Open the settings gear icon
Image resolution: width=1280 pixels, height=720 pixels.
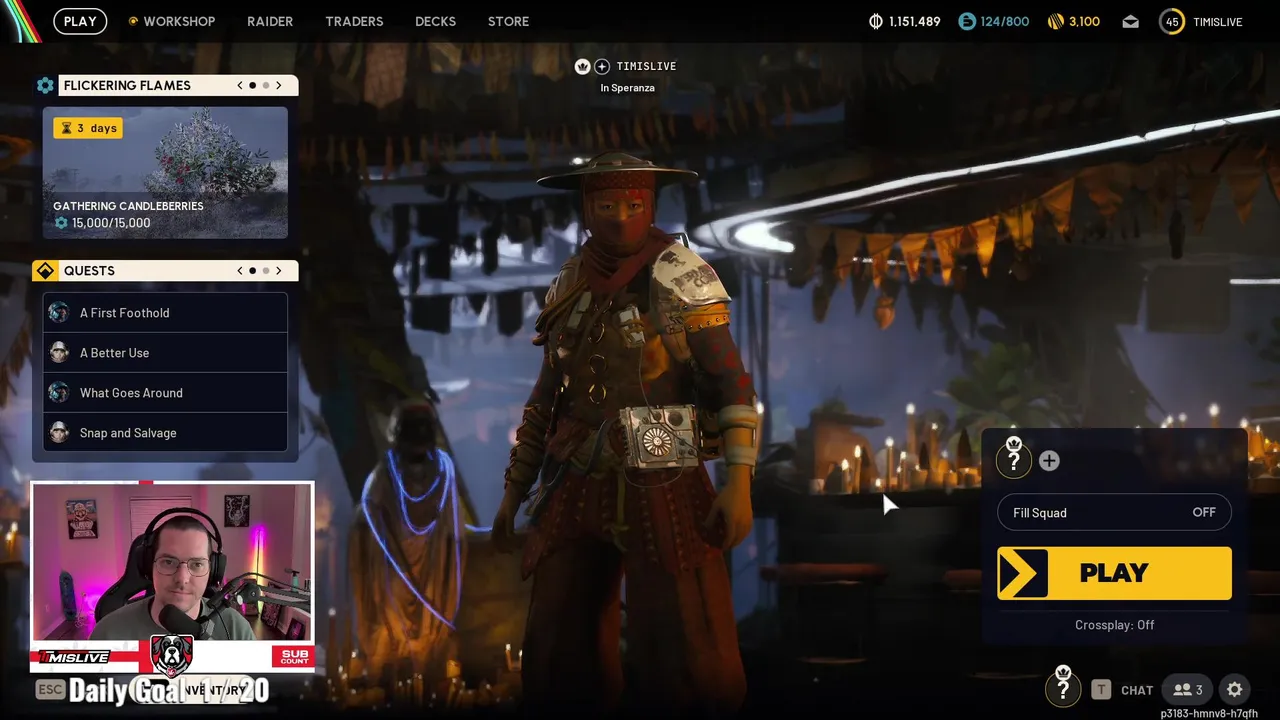point(1235,689)
